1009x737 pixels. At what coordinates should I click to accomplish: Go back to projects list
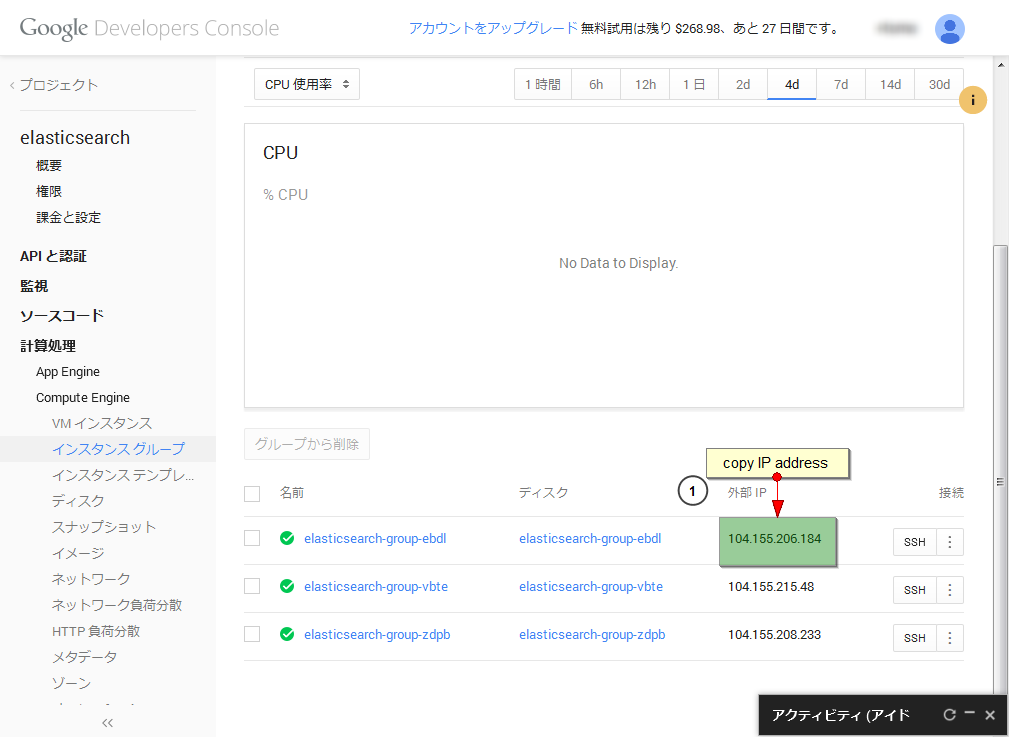point(54,85)
